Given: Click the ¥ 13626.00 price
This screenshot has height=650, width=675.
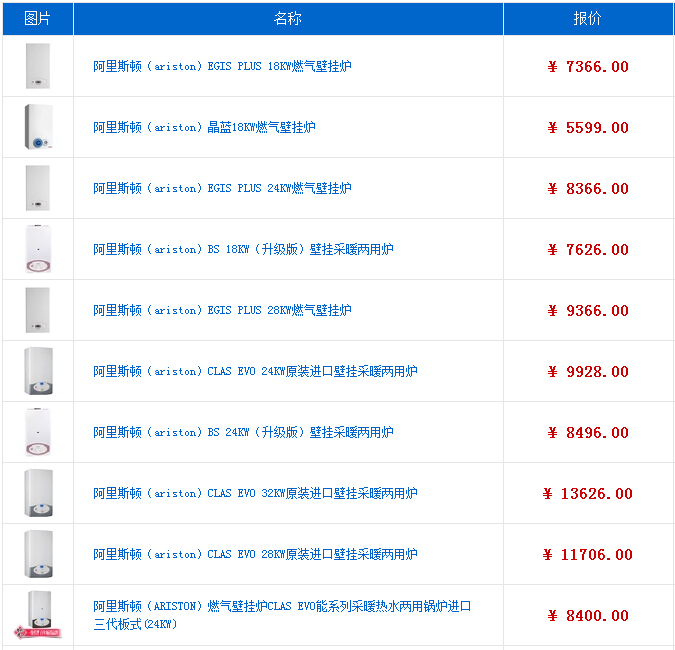Looking at the screenshot, I should coord(588,494).
